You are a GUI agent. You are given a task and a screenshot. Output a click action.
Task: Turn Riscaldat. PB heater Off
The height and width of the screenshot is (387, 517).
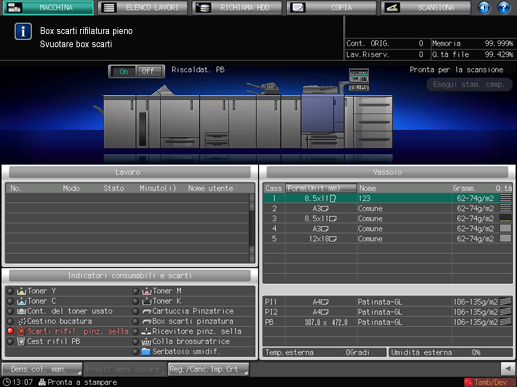148,72
